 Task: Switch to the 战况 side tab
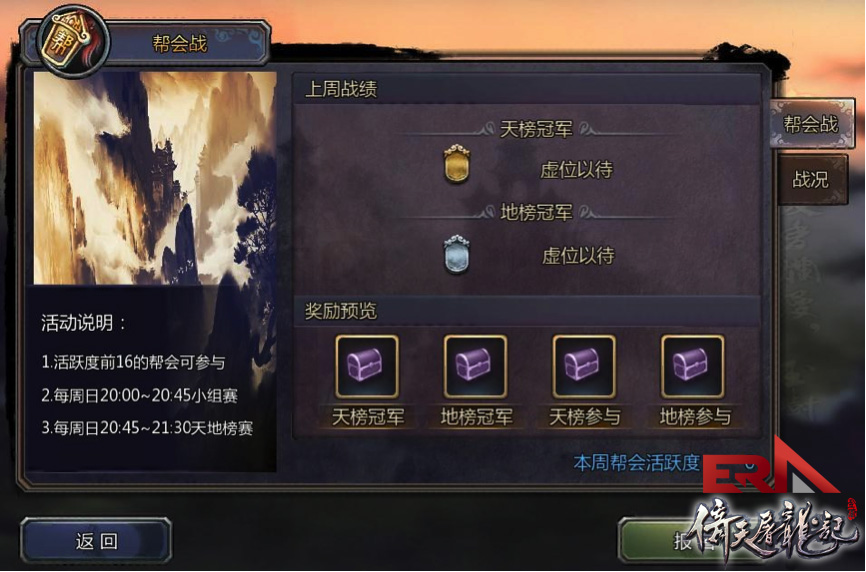(811, 179)
